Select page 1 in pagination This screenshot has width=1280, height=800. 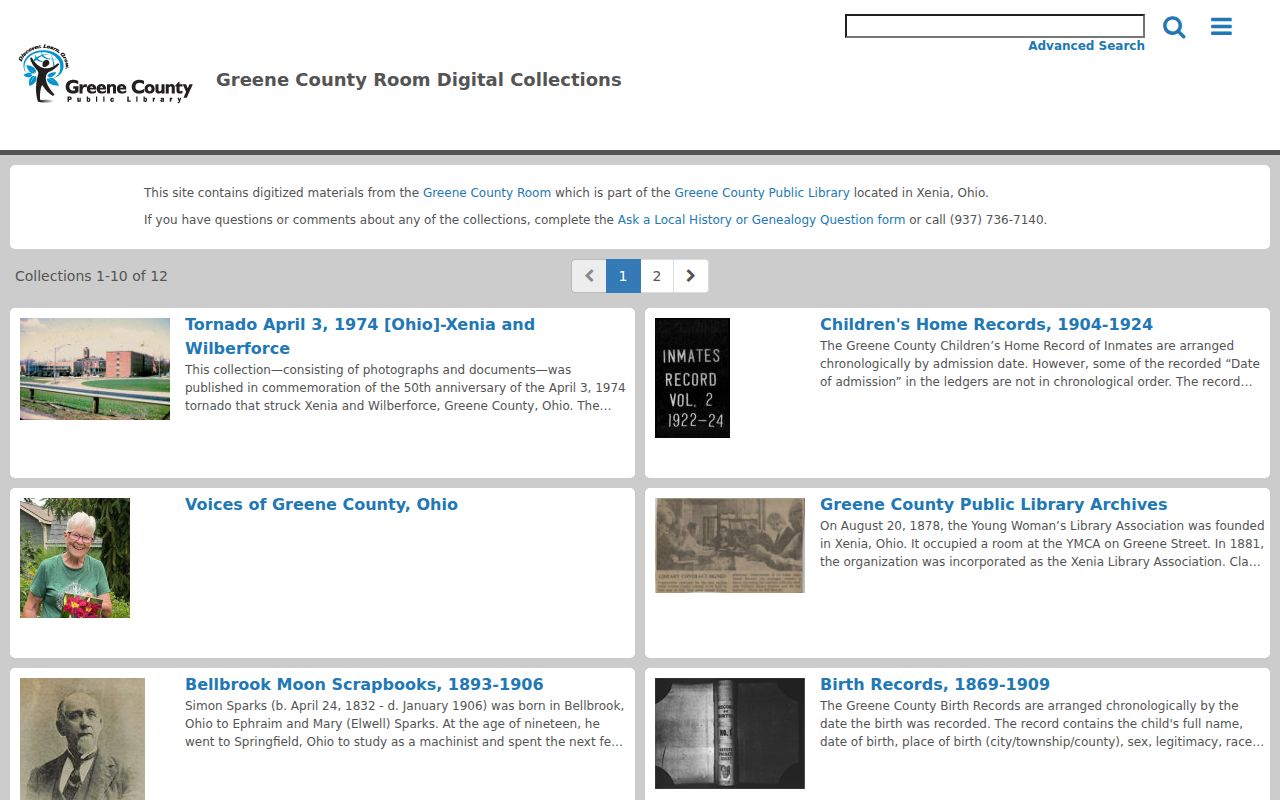click(x=623, y=276)
